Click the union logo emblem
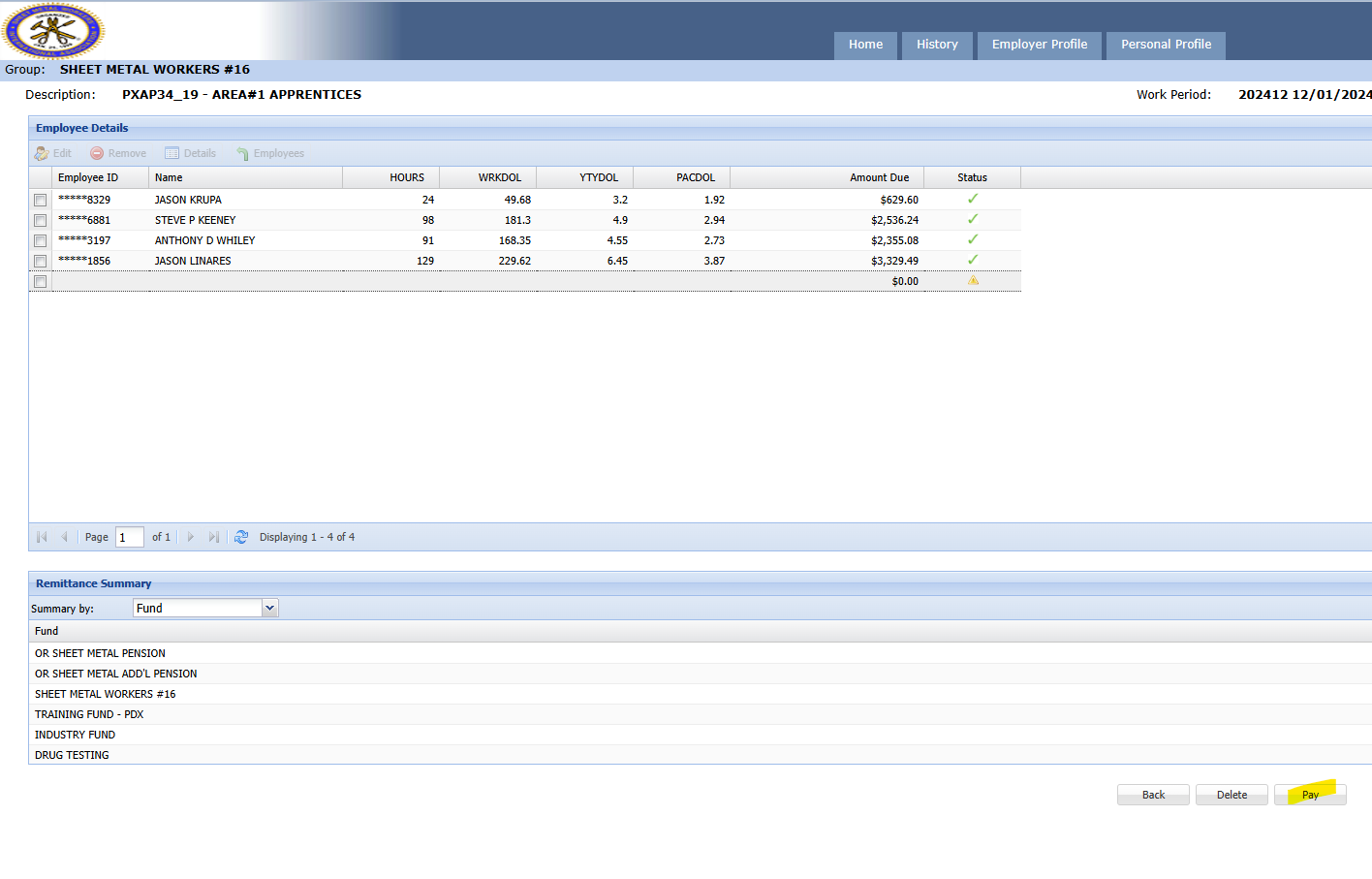The width and height of the screenshot is (1372, 879). 53,31
